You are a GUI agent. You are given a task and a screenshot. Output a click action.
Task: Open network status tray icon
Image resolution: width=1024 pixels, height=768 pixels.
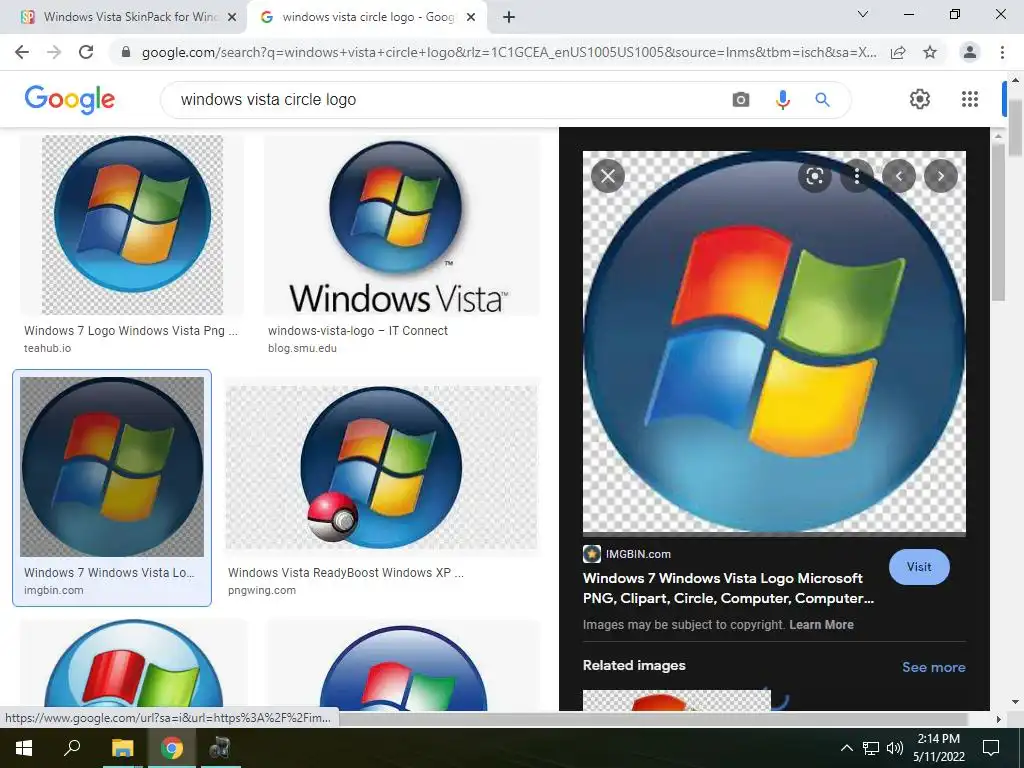point(871,748)
